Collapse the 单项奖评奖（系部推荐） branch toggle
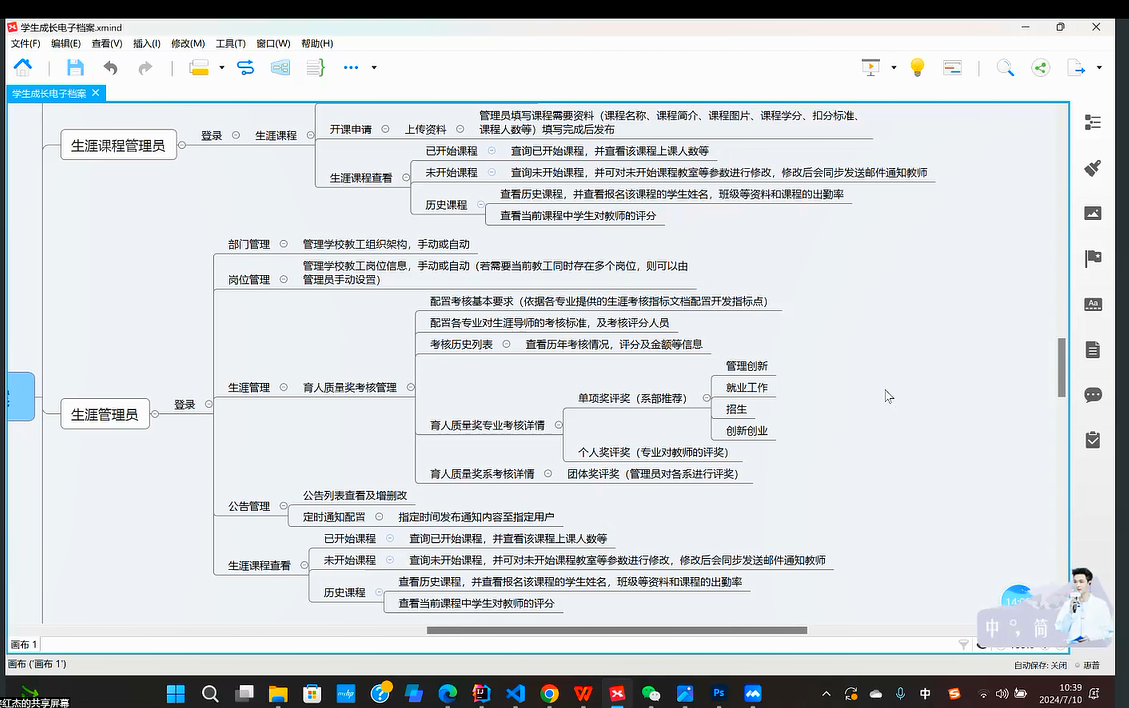 coord(706,398)
